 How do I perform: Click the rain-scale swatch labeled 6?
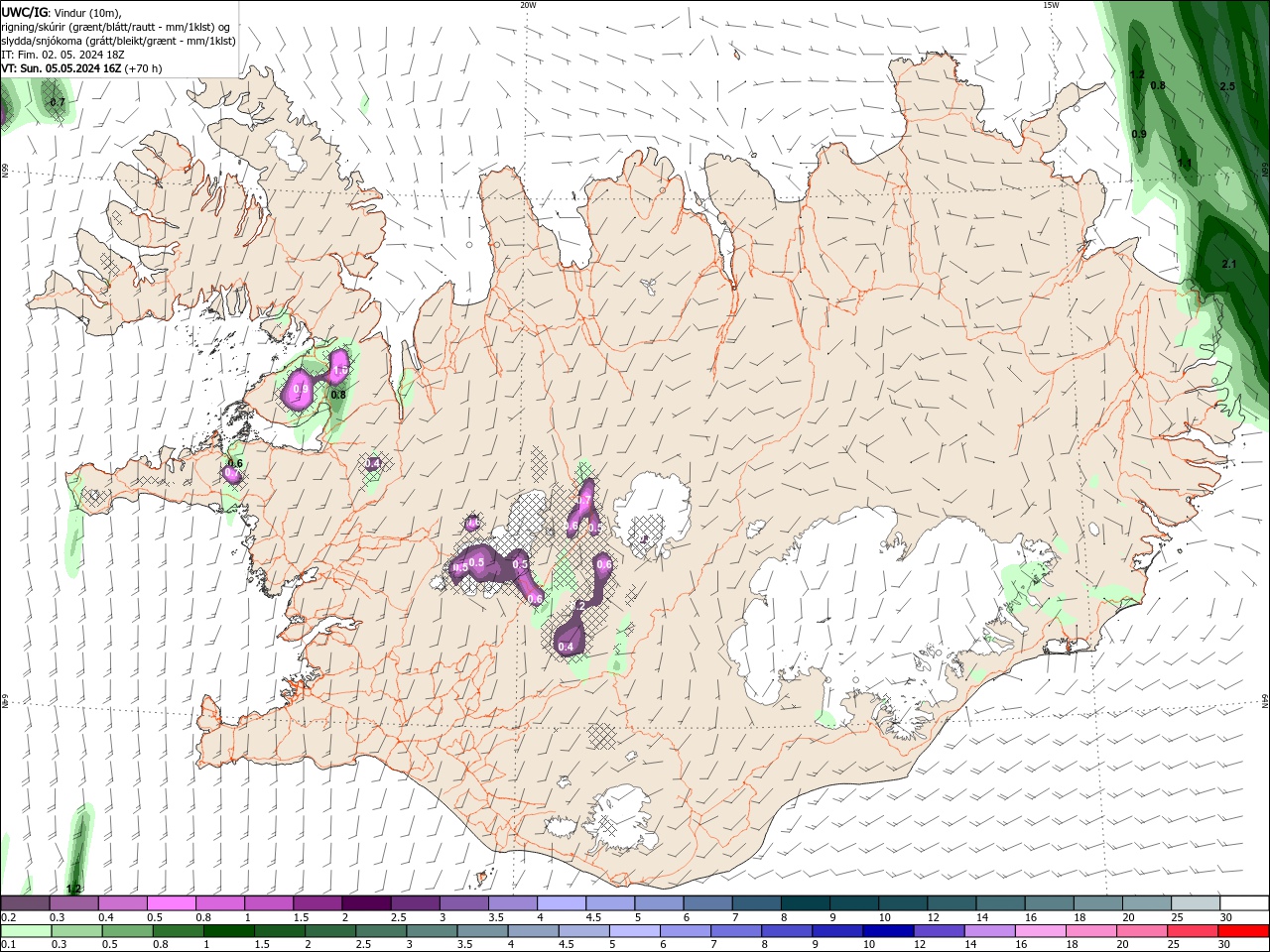[x=685, y=931]
